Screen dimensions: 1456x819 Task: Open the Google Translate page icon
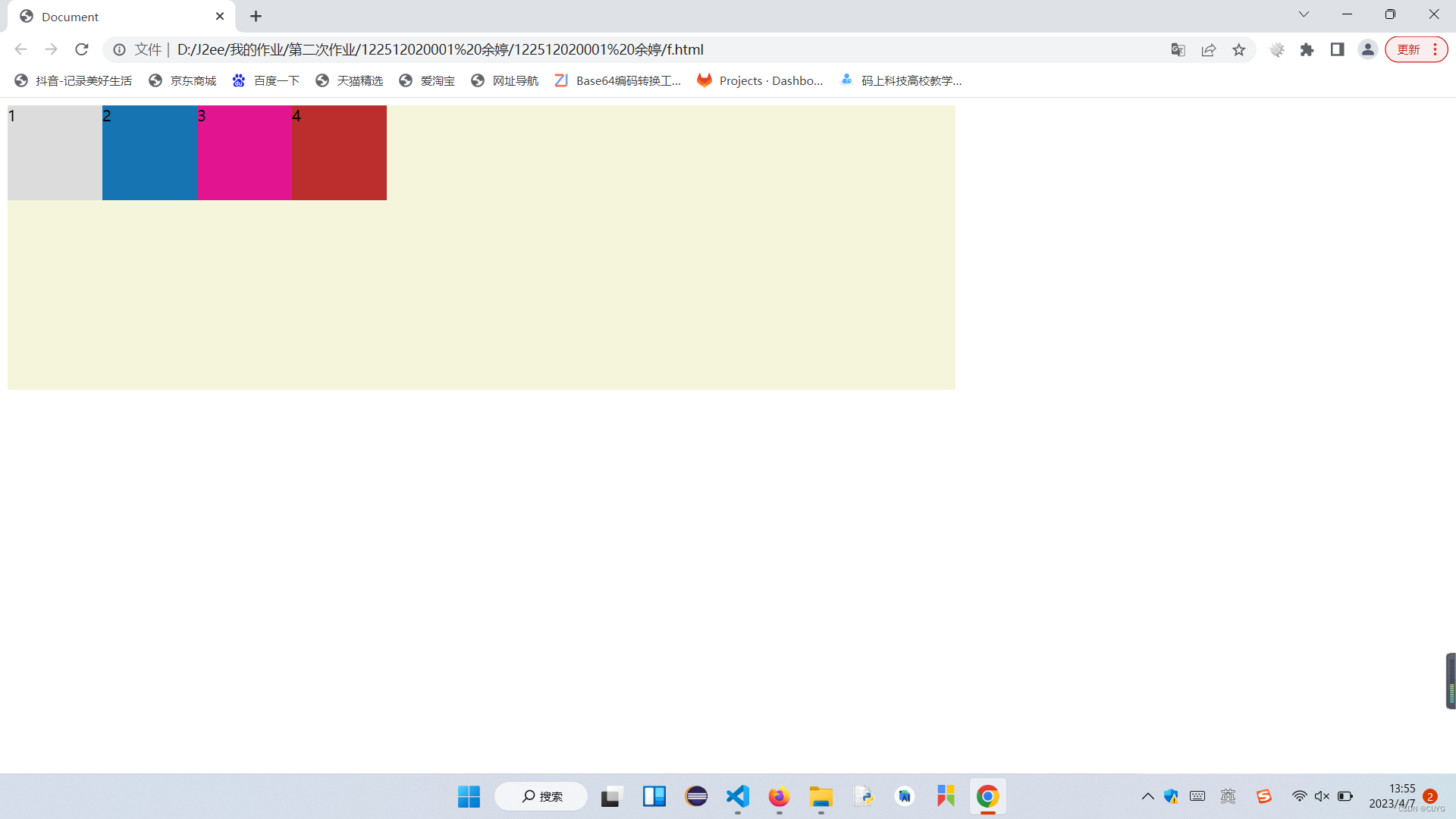(x=1178, y=50)
